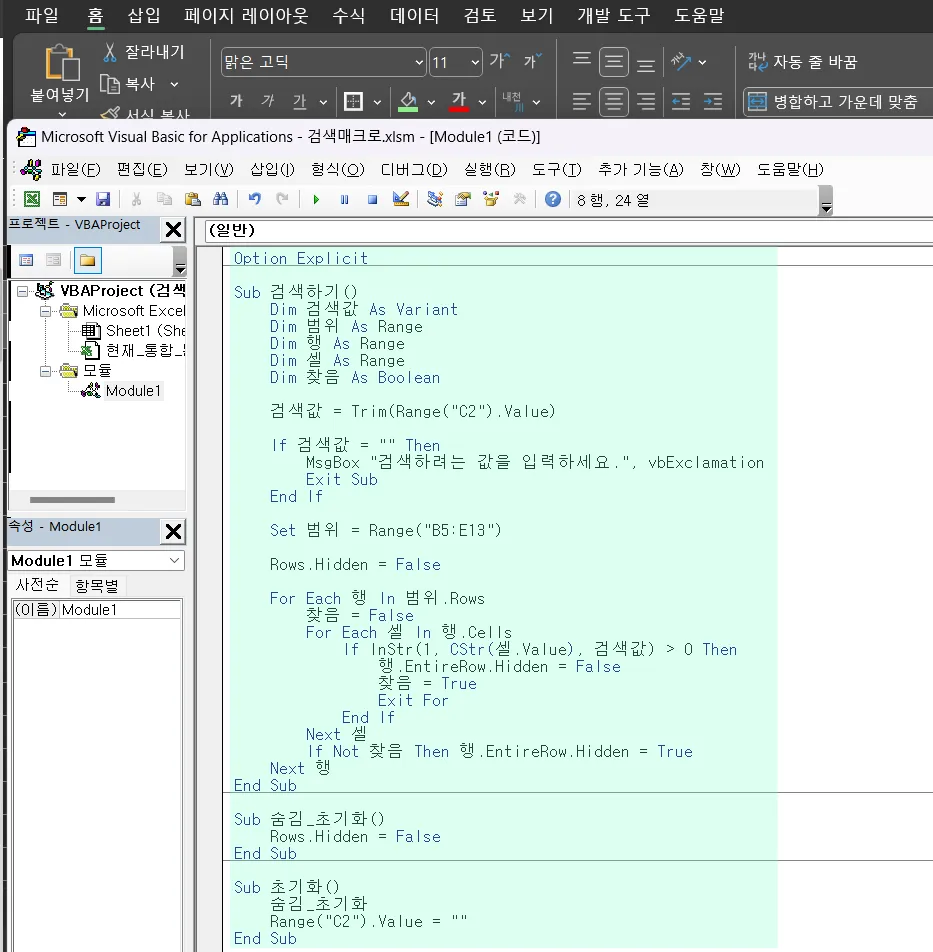Screen dimensions: 933x952
Task: Open 복사 dropdown arrow in Excel ribbon
Action: (174, 84)
